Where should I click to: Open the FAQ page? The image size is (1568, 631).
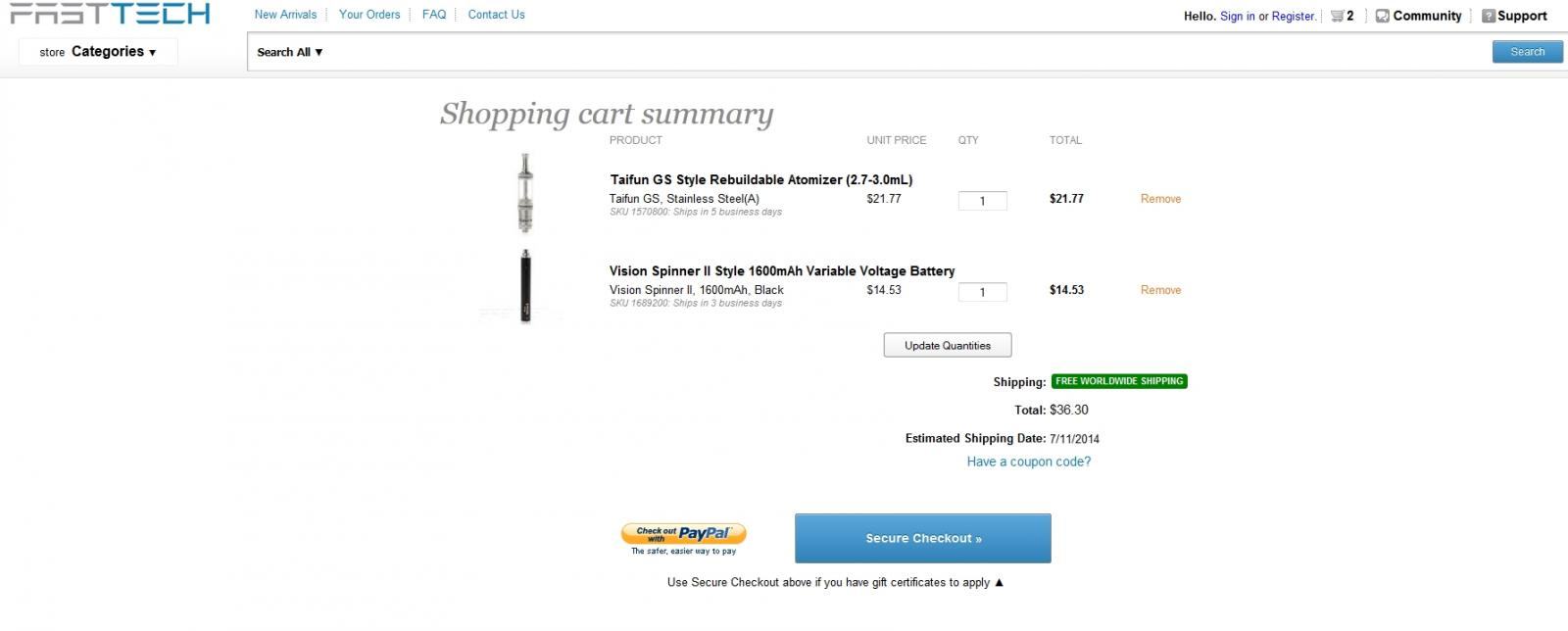[x=434, y=15]
